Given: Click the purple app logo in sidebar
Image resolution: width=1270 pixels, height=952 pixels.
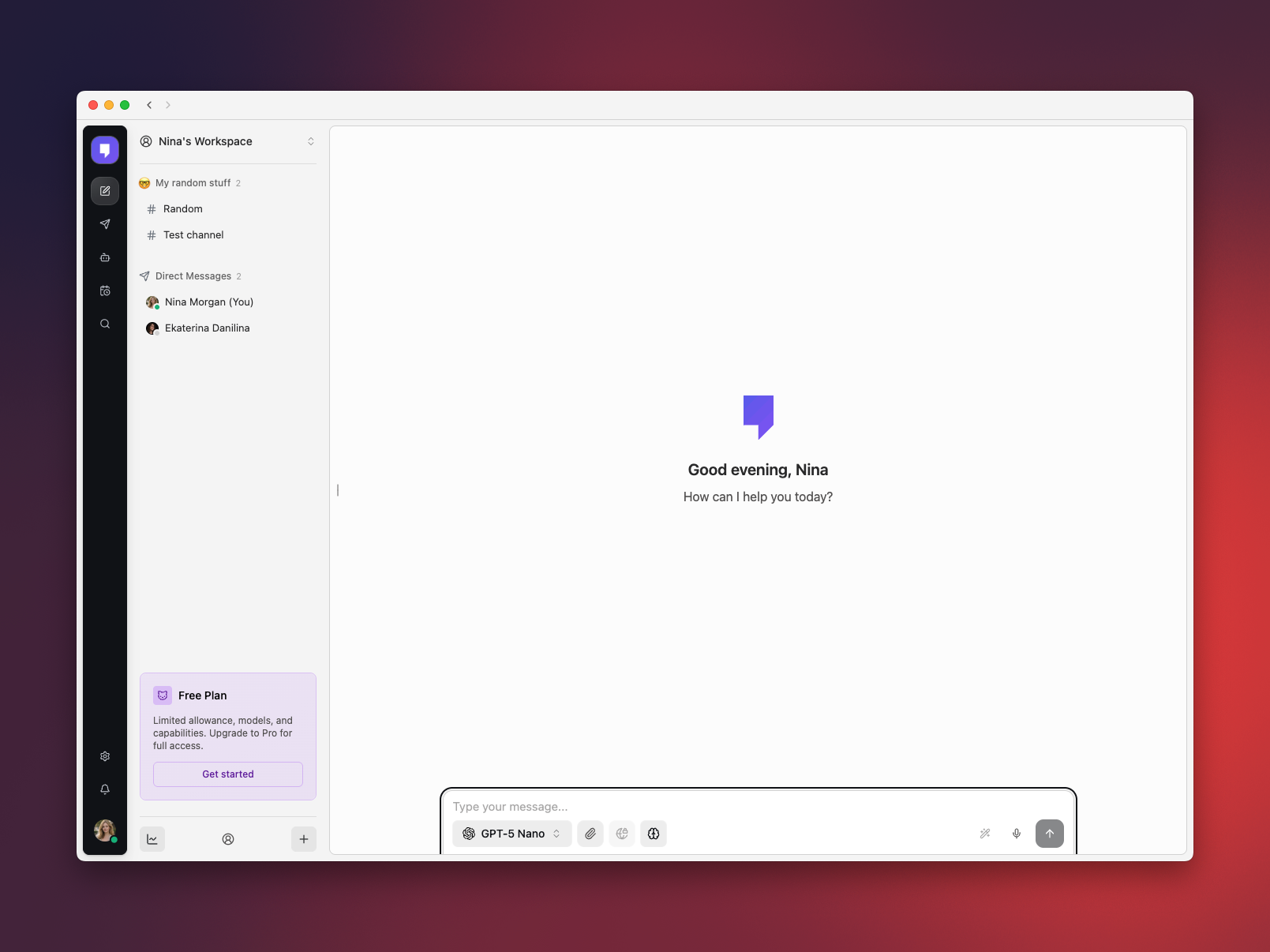Looking at the screenshot, I should (105, 150).
